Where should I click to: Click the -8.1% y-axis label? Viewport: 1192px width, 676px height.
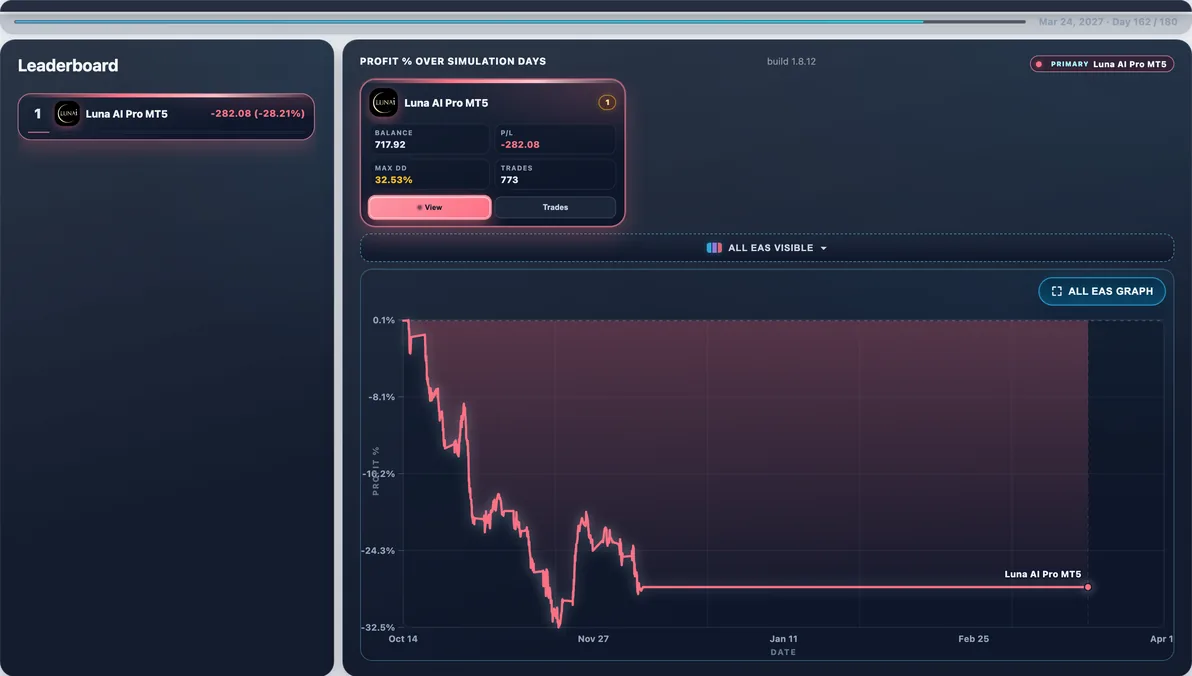382,397
